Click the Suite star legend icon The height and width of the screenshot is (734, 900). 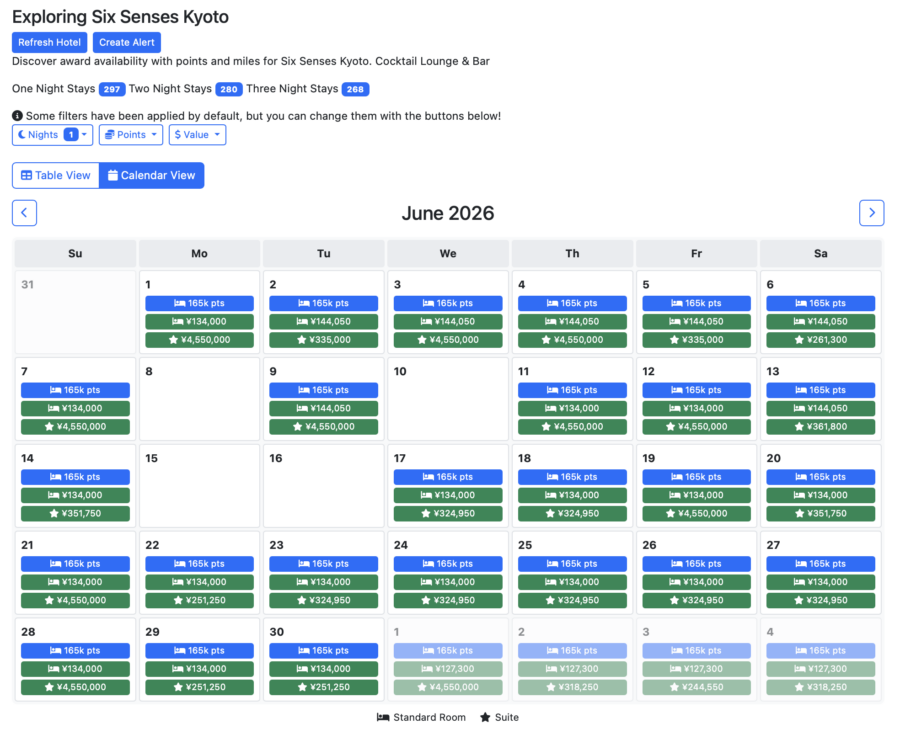click(x=485, y=717)
